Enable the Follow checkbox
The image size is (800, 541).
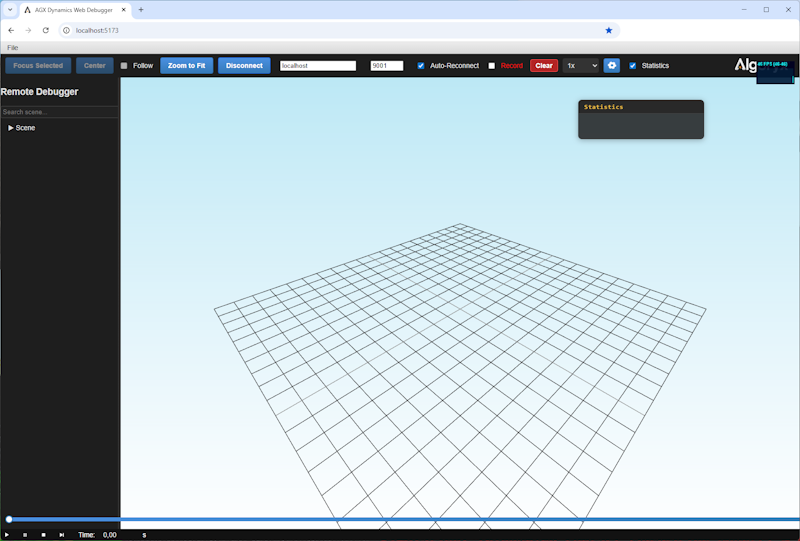click(x=124, y=66)
